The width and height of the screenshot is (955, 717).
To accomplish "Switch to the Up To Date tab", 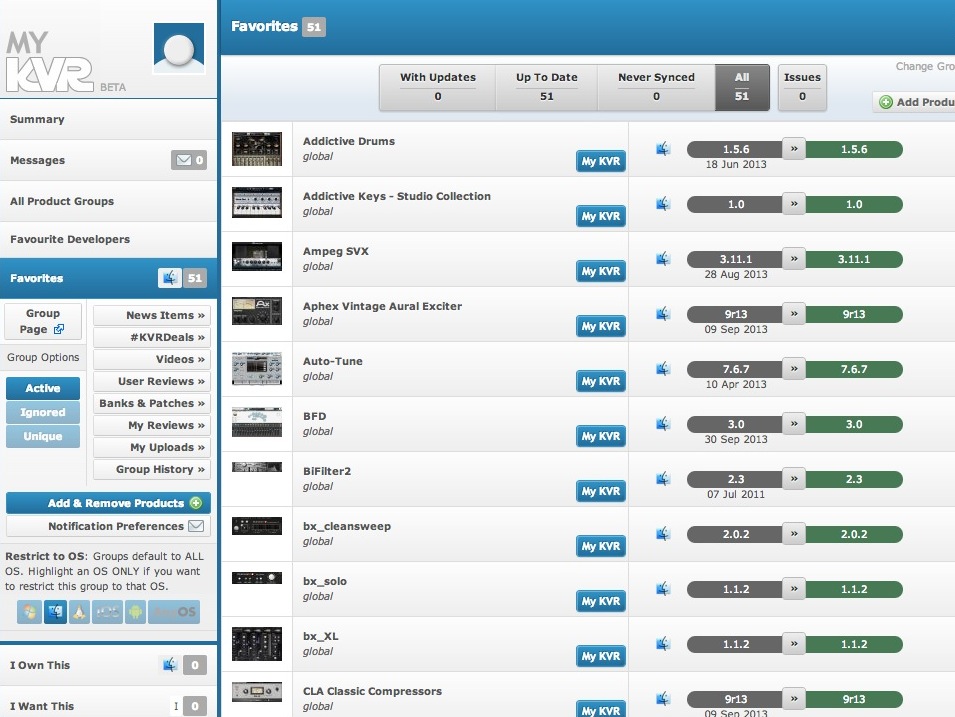I will tap(546, 87).
